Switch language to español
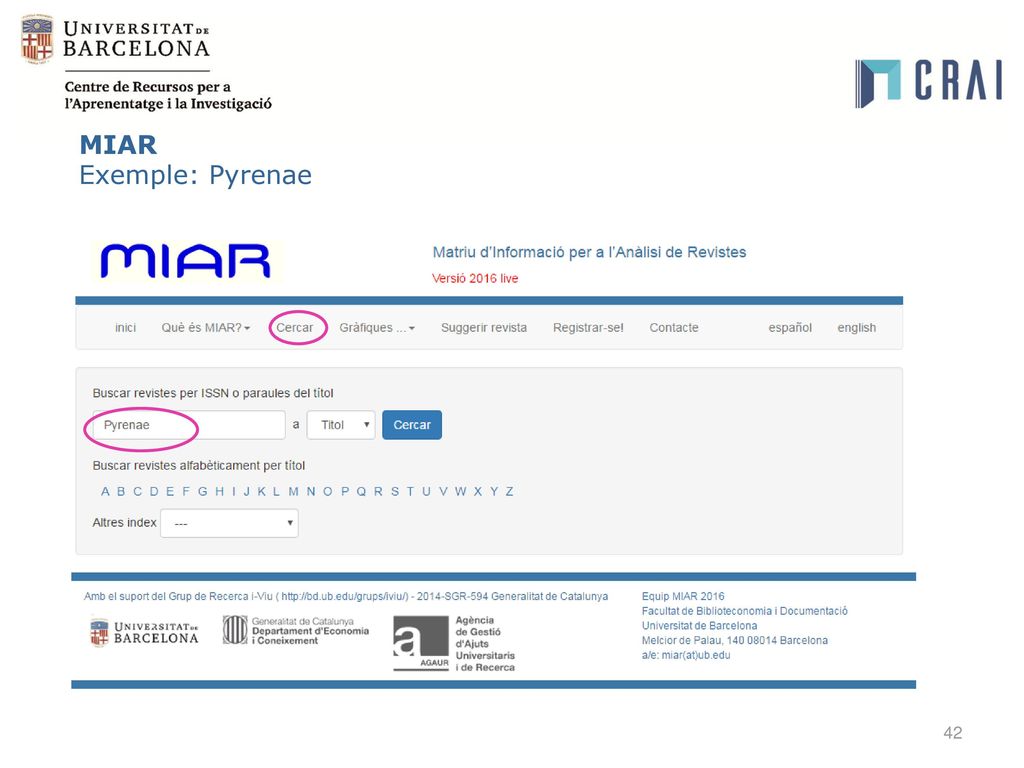The width and height of the screenshot is (1024, 768). (x=790, y=328)
